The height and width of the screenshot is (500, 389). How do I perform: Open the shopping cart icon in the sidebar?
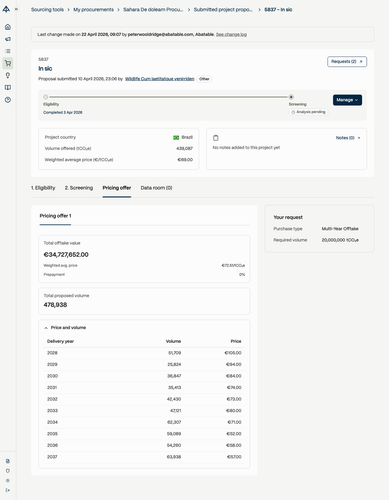(x=8, y=63)
